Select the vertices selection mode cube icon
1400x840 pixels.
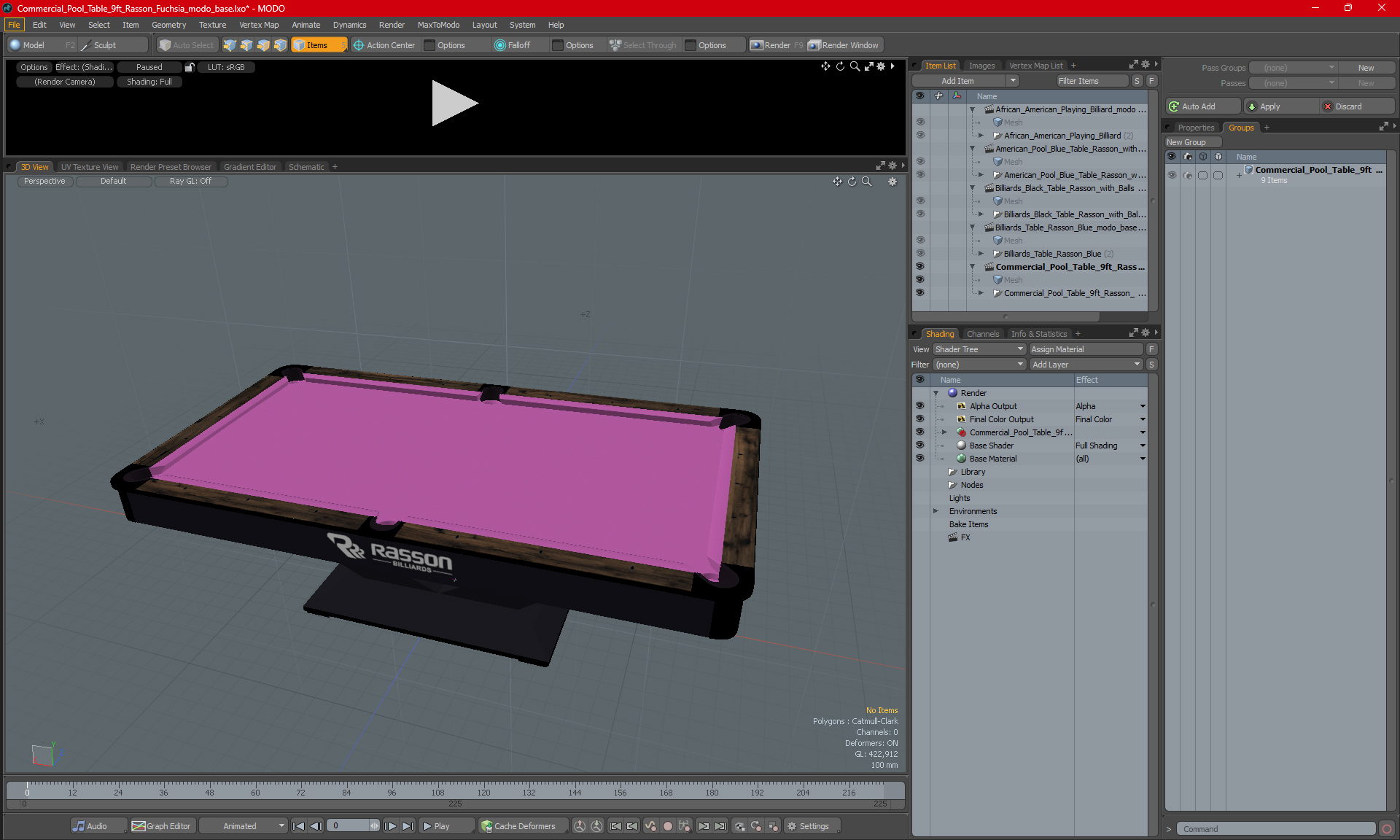[x=230, y=45]
